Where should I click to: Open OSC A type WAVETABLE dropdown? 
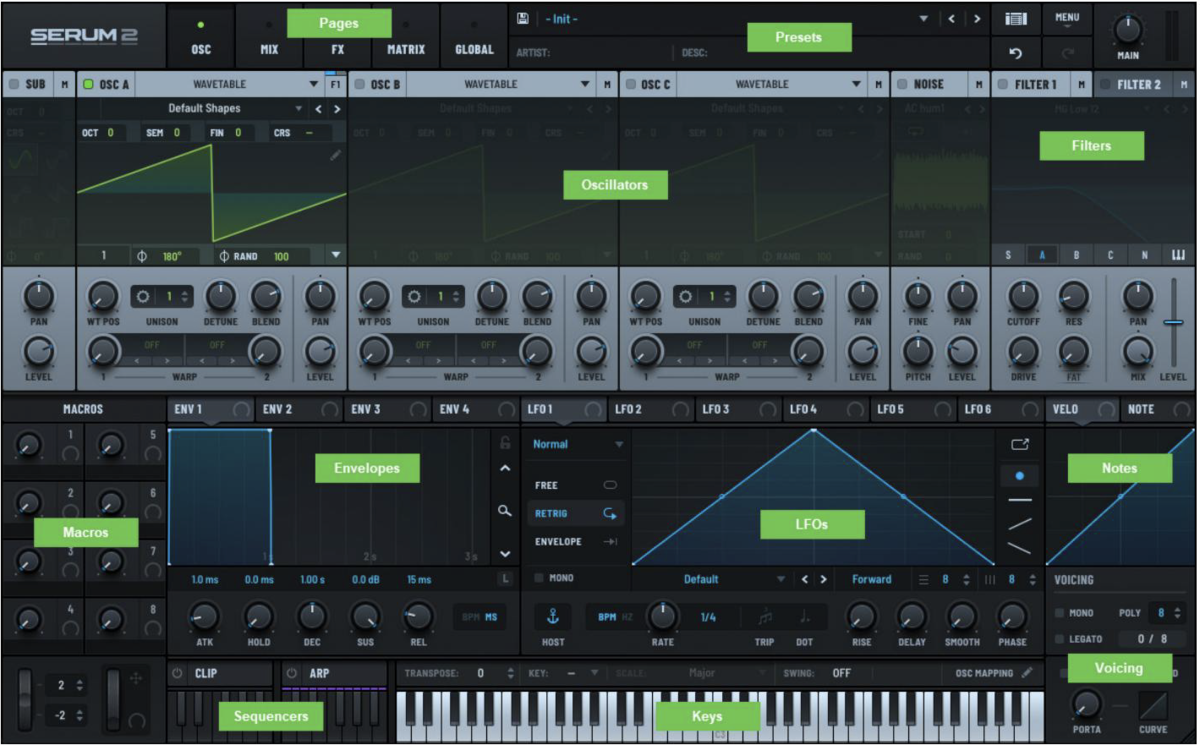point(314,84)
